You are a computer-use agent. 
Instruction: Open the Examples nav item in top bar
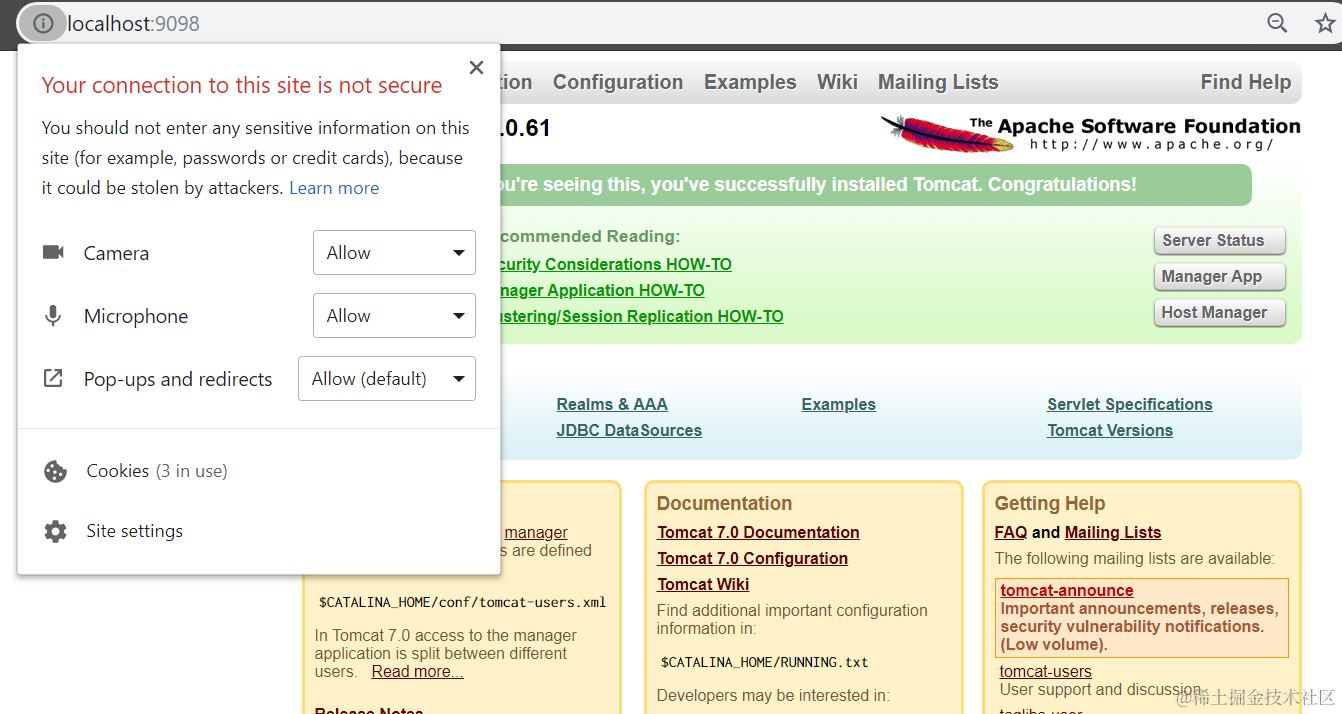point(750,82)
